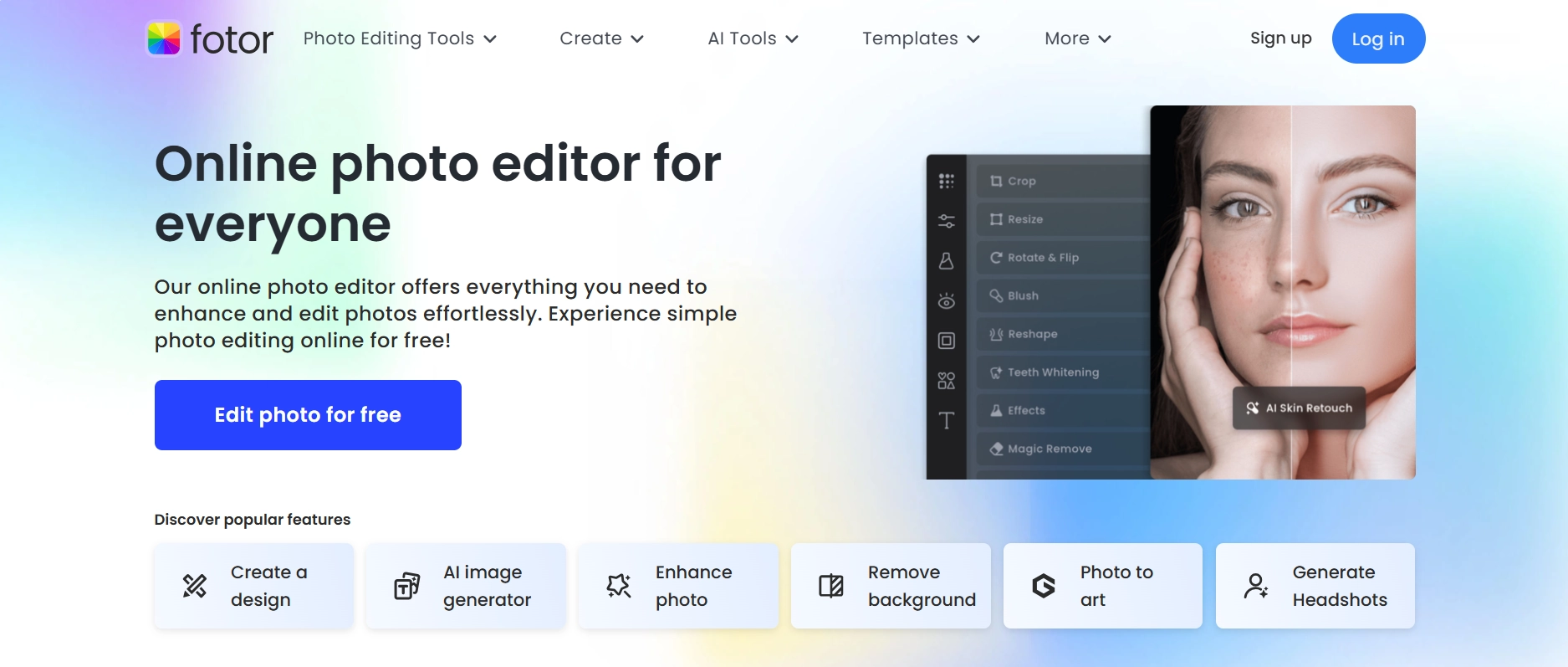This screenshot has width=1568, height=667.
Task: Click the AI image generator icon
Action: (407, 586)
